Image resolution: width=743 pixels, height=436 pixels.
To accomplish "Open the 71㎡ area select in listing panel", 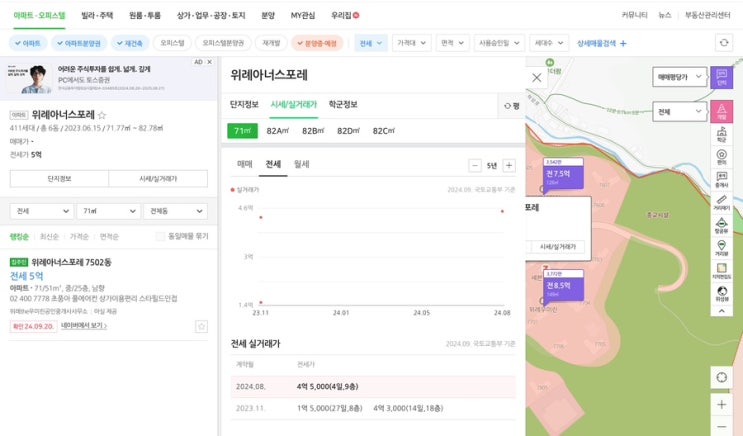I will (109, 211).
